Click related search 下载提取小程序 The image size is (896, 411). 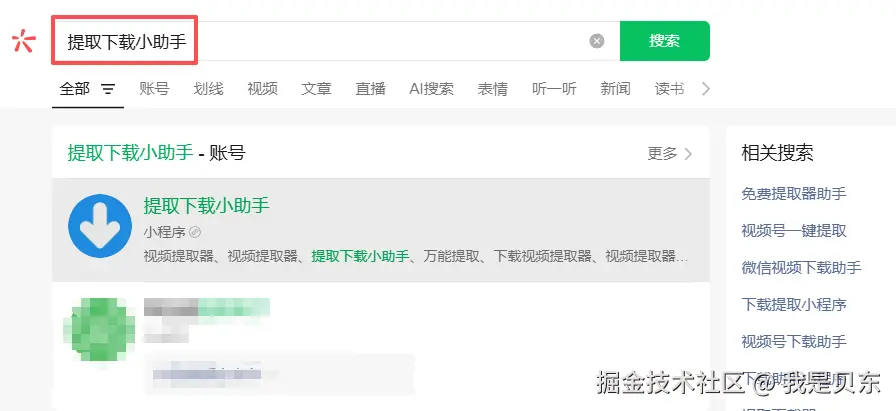click(794, 305)
